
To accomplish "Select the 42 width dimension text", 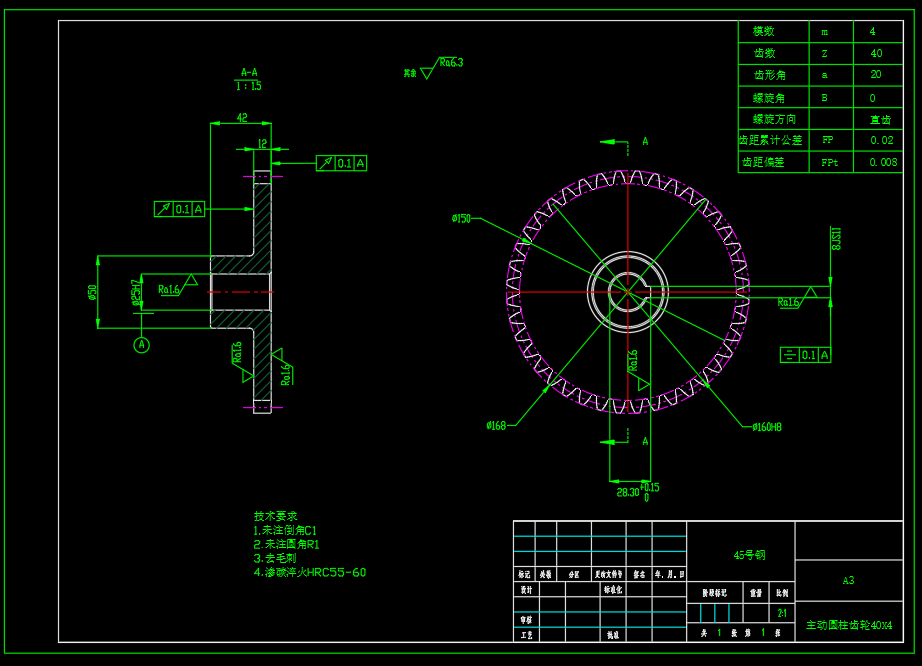I will tap(241, 118).
